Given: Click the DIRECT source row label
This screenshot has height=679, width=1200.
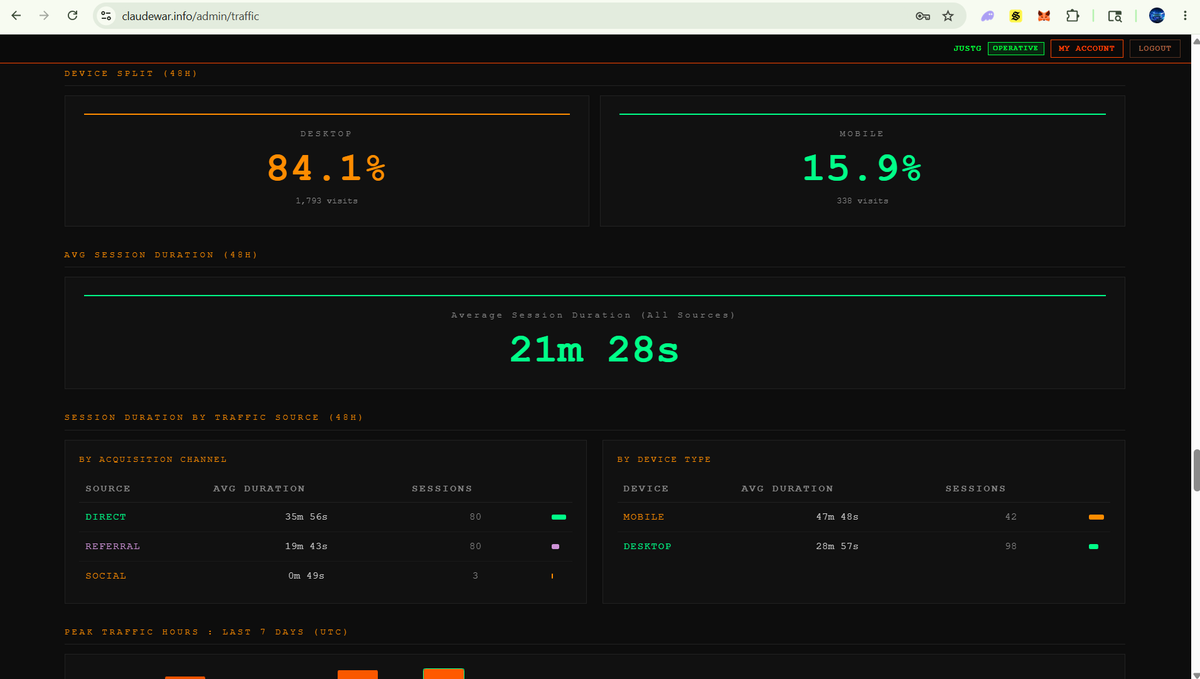Looking at the screenshot, I should [106, 517].
